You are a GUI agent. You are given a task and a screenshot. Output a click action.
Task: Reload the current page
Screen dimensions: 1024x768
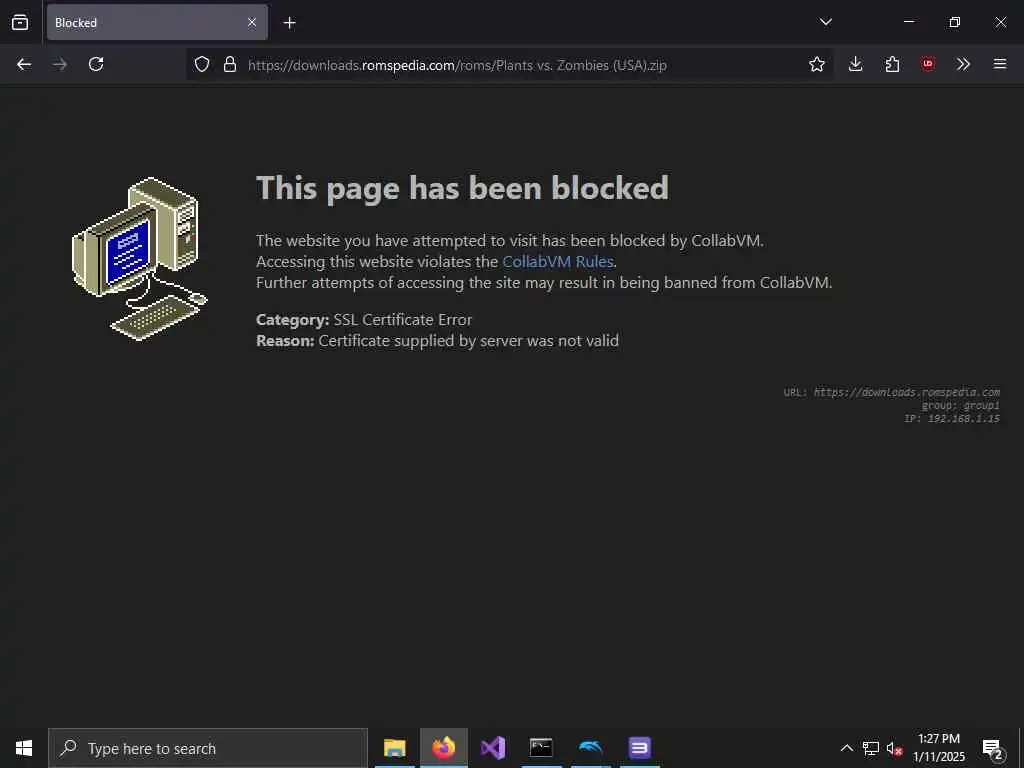click(x=96, y=64)
